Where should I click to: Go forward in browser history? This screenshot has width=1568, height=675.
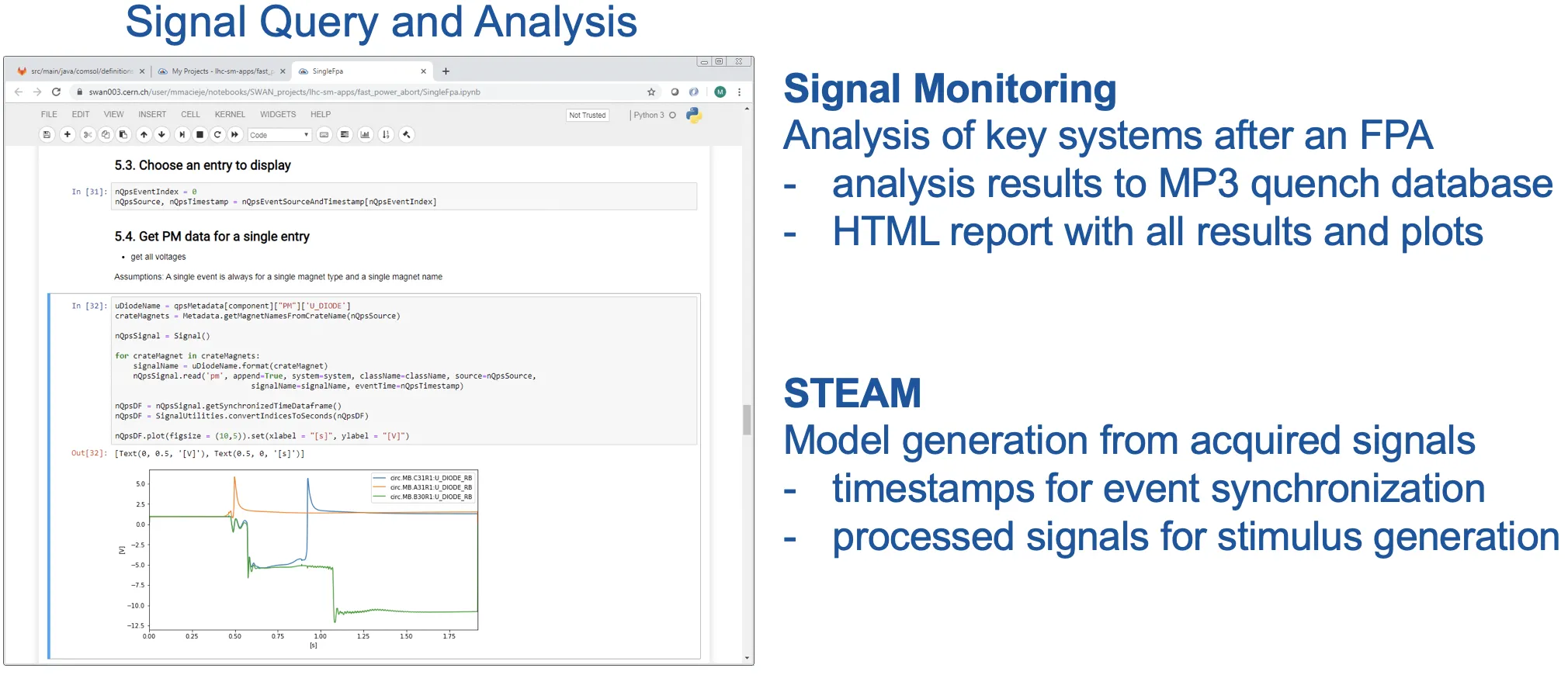[37, 92]
